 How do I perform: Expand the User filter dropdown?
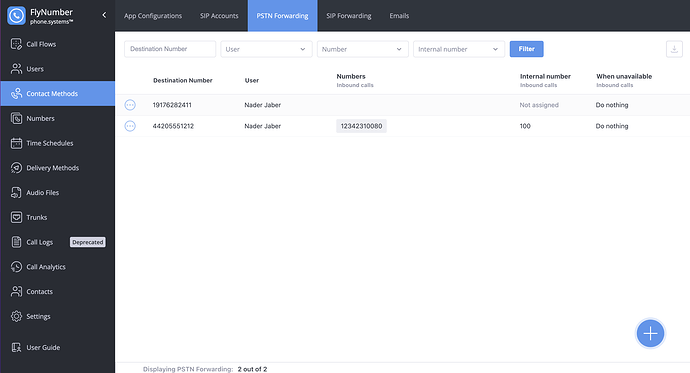266,49
